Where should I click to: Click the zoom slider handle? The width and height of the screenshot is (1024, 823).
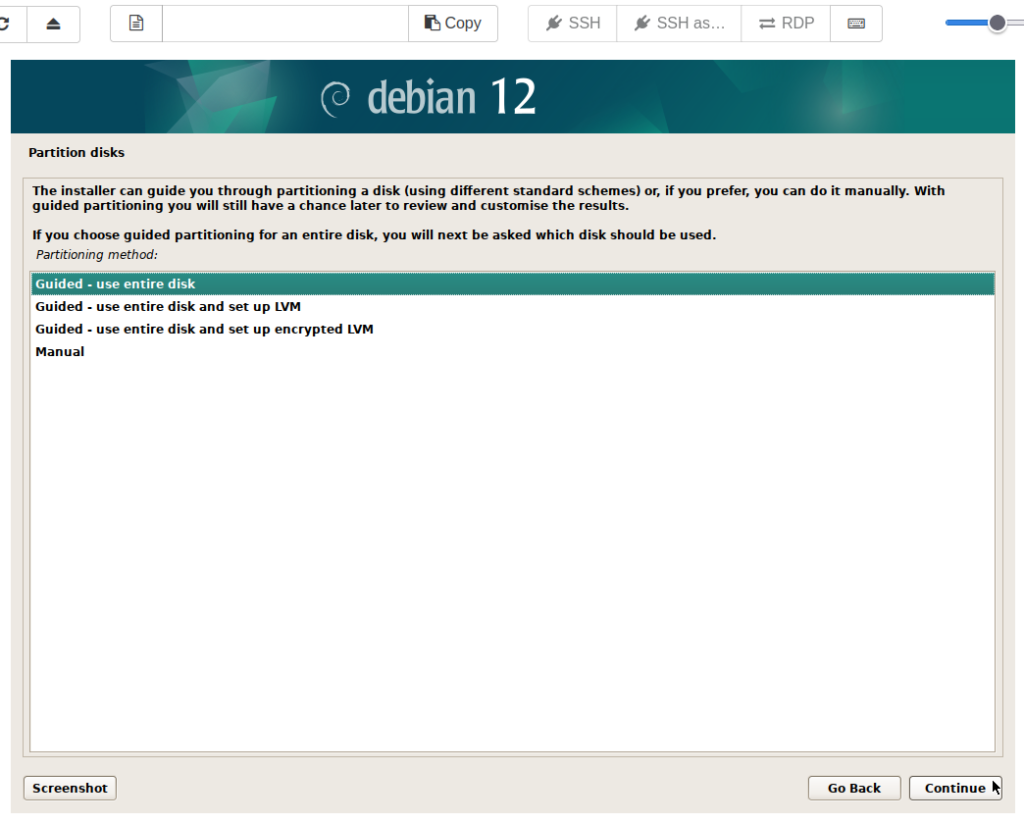[x=997, y=23]
